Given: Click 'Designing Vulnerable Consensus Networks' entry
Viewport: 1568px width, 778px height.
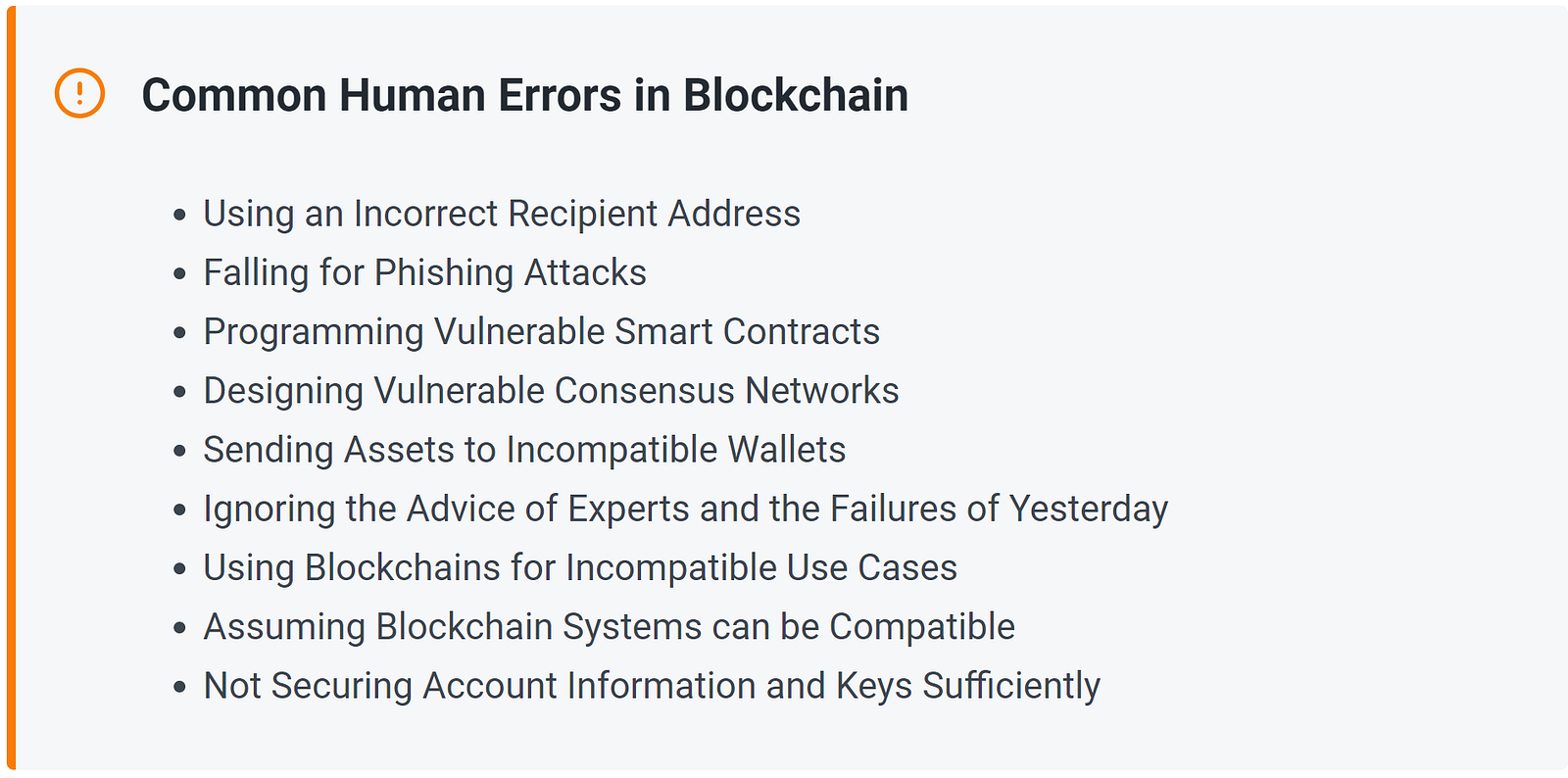Looking at the screenshot, I should [551, 390].
